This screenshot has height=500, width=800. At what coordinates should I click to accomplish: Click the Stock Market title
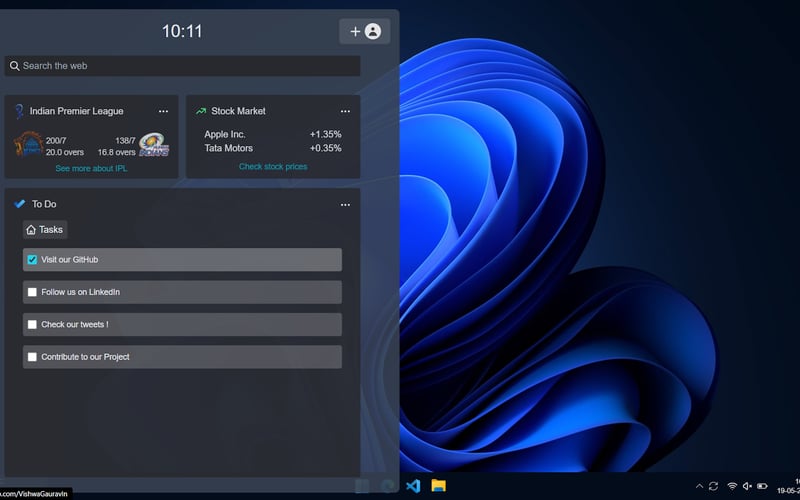238,111
